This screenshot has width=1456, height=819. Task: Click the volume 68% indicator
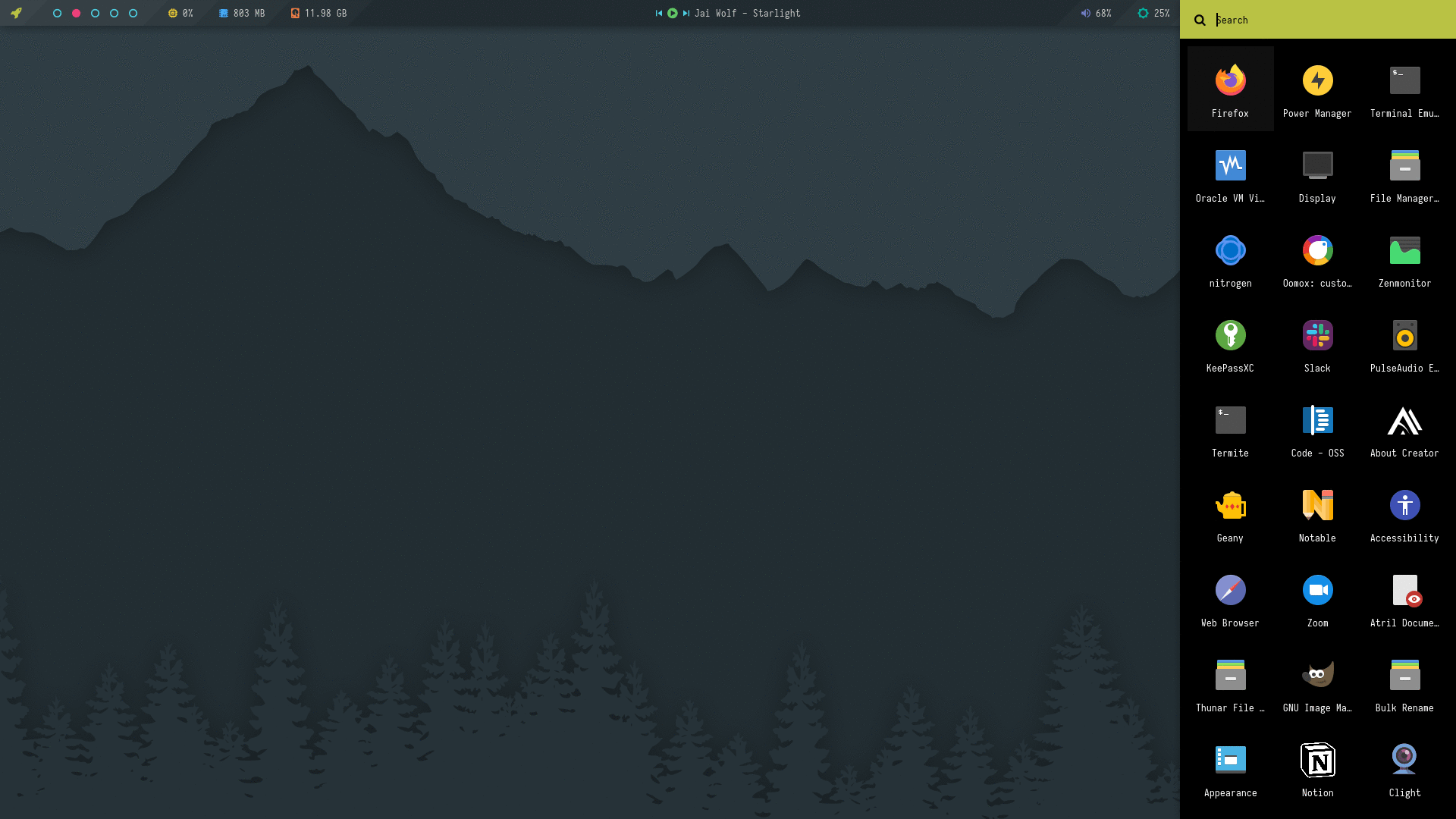coord(1096,13)
